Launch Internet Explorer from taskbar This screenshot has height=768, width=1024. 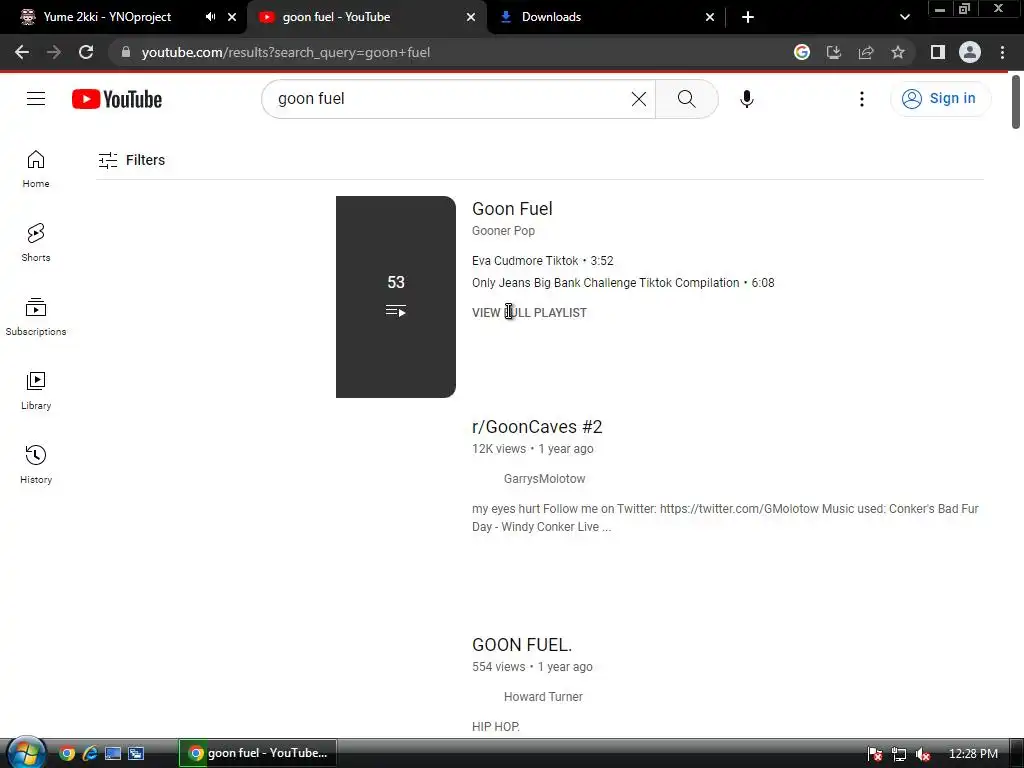(x=89, y=754)
